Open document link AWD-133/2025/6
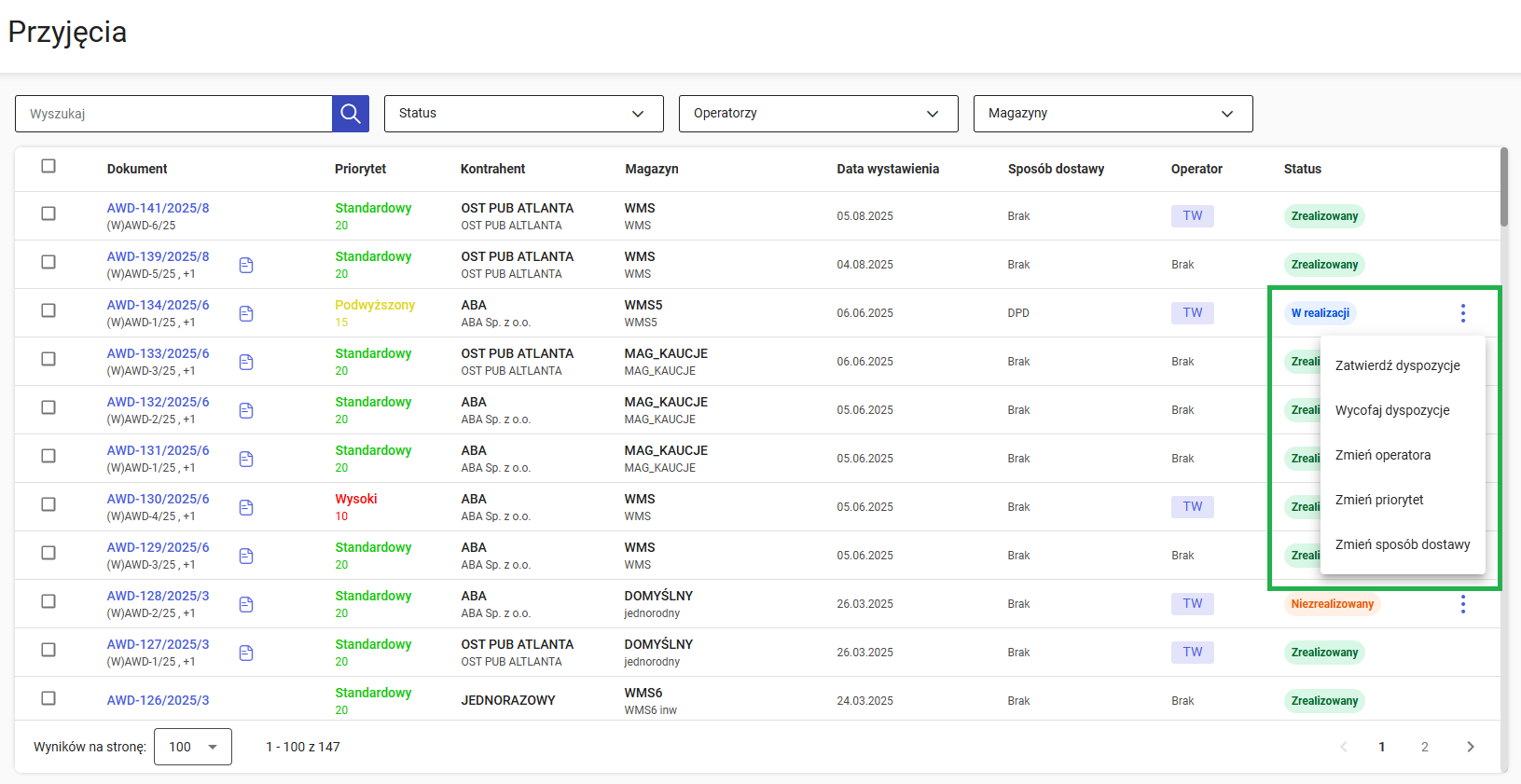Screen dimensions: 1521x784 click(x=158, y=353)
